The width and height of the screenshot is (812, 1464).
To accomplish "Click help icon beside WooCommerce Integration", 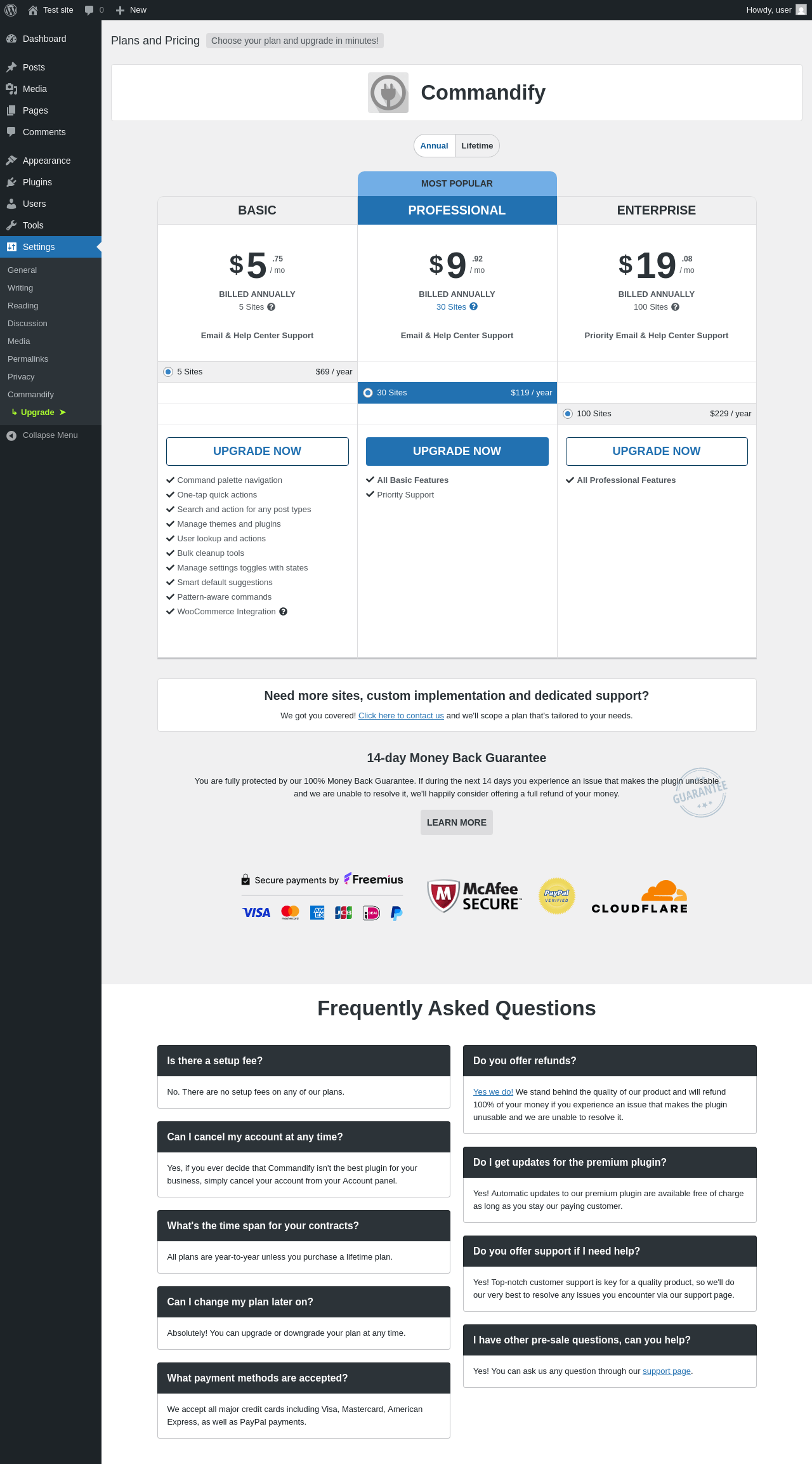I will [x=284, y=612].
